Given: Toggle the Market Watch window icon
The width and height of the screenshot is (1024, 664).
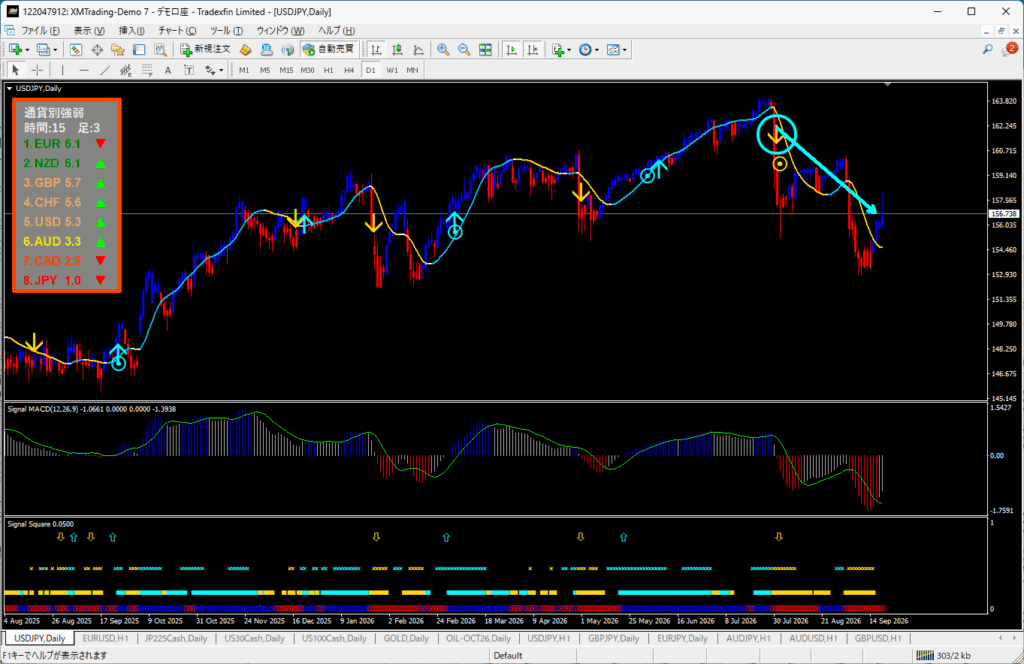Looking at the screenshot, I should [76, 50].
